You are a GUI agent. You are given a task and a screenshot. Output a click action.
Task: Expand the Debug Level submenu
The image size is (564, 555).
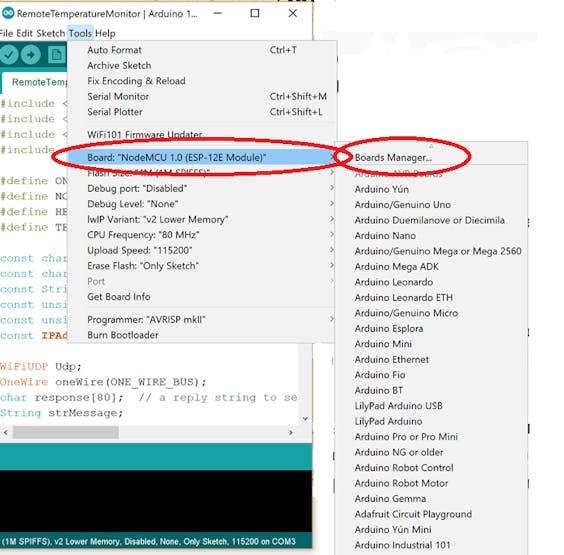(x=202, y=204)
